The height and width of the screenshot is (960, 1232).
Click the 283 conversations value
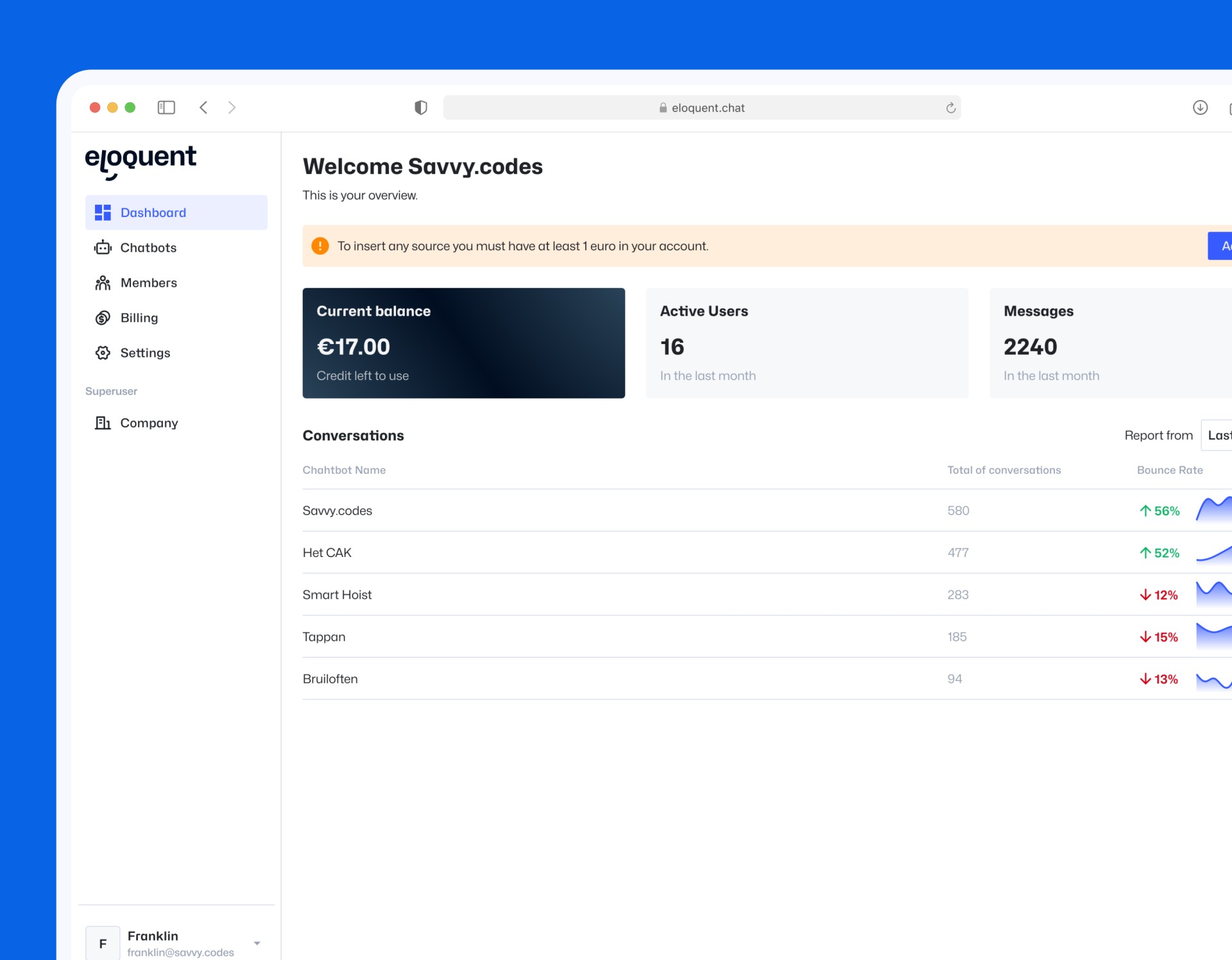pos(958,595)
